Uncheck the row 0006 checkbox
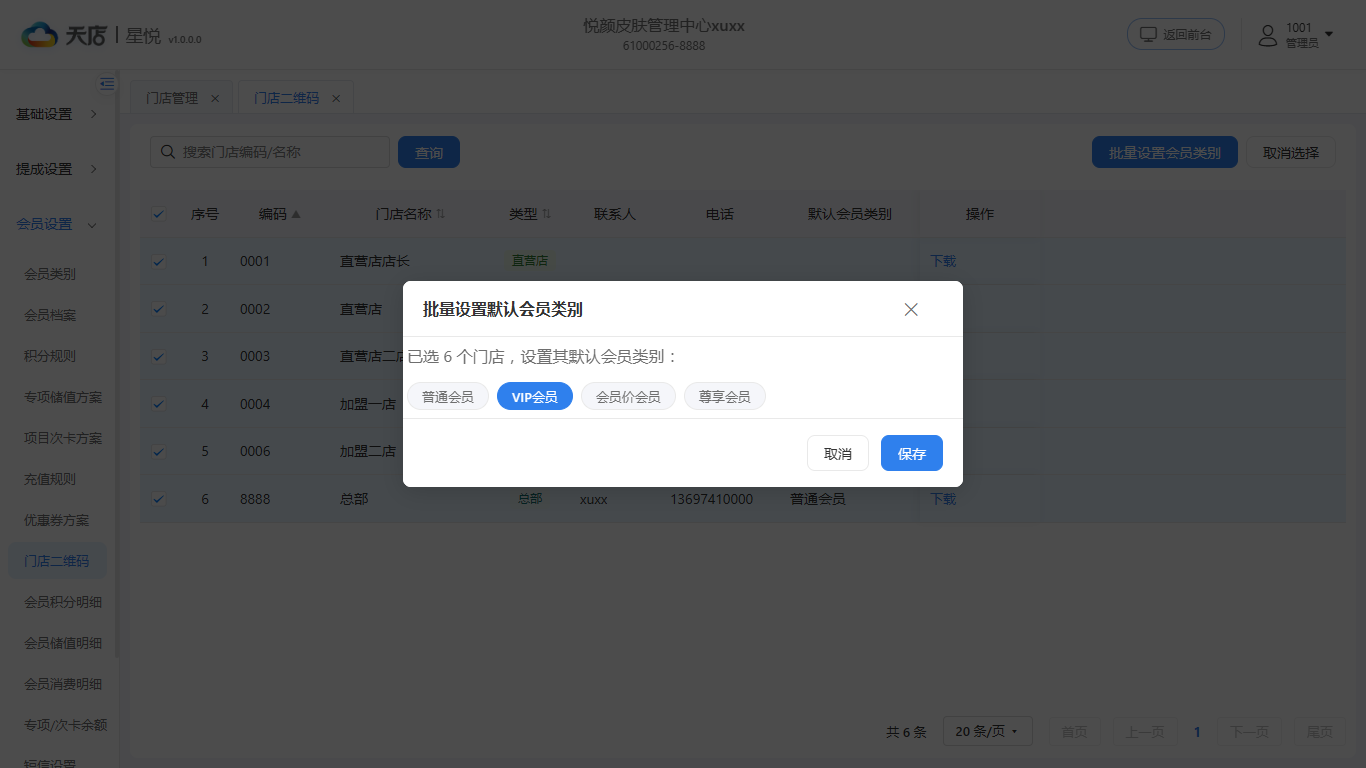 click(158, 451)
